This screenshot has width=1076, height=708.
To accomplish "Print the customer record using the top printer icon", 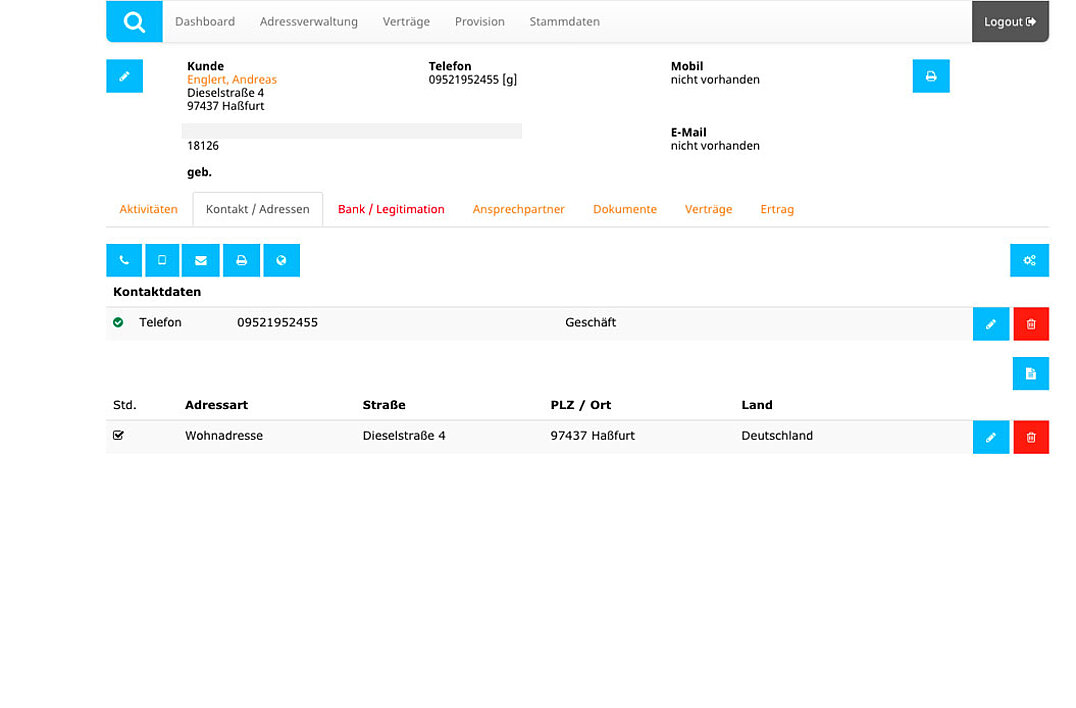I will pos(931,76).
